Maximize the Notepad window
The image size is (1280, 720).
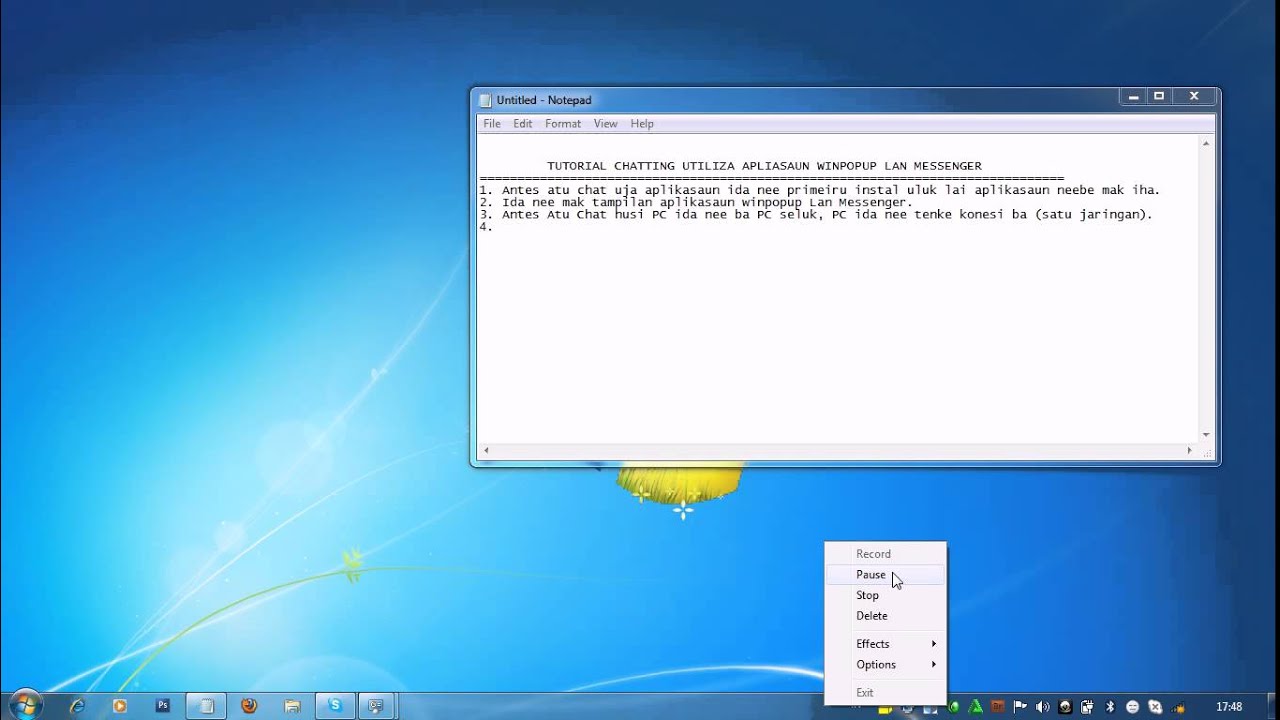(x=1159, y=97)
